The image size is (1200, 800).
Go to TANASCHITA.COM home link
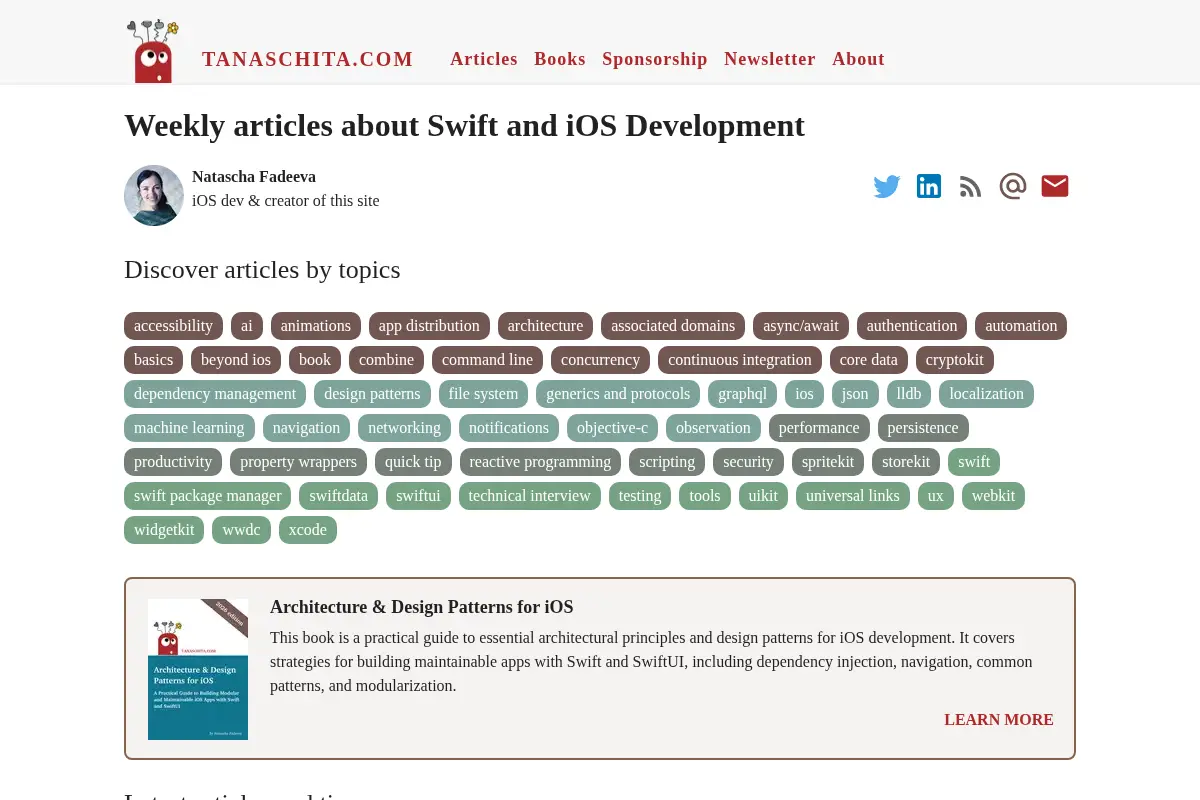click(x=308, y=59)
